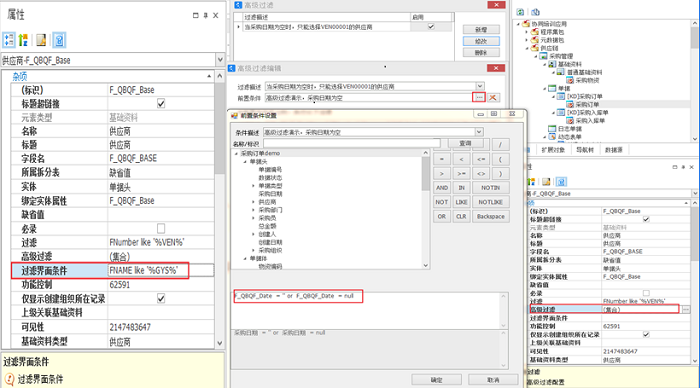This screenshot has height=388, width=700.
Task: Click the 名称/标识 search input field
Action: (x=351, y=143)
